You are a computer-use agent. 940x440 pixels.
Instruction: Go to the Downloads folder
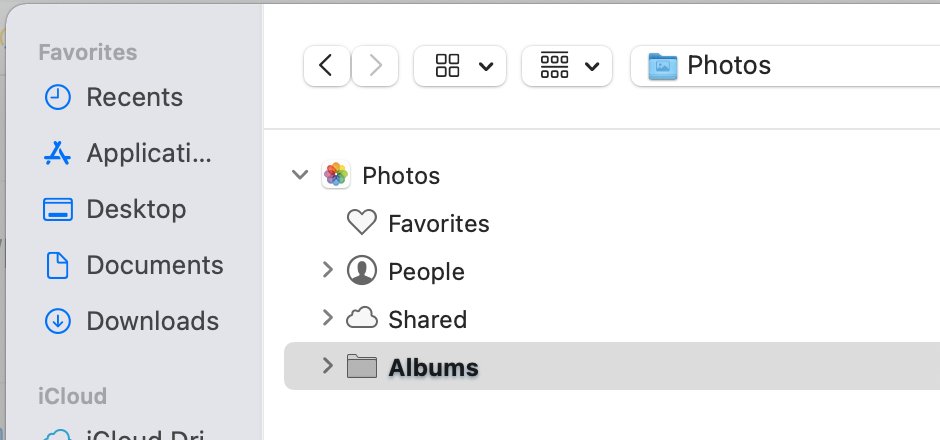pyautogui.click(x=131, y=321)
